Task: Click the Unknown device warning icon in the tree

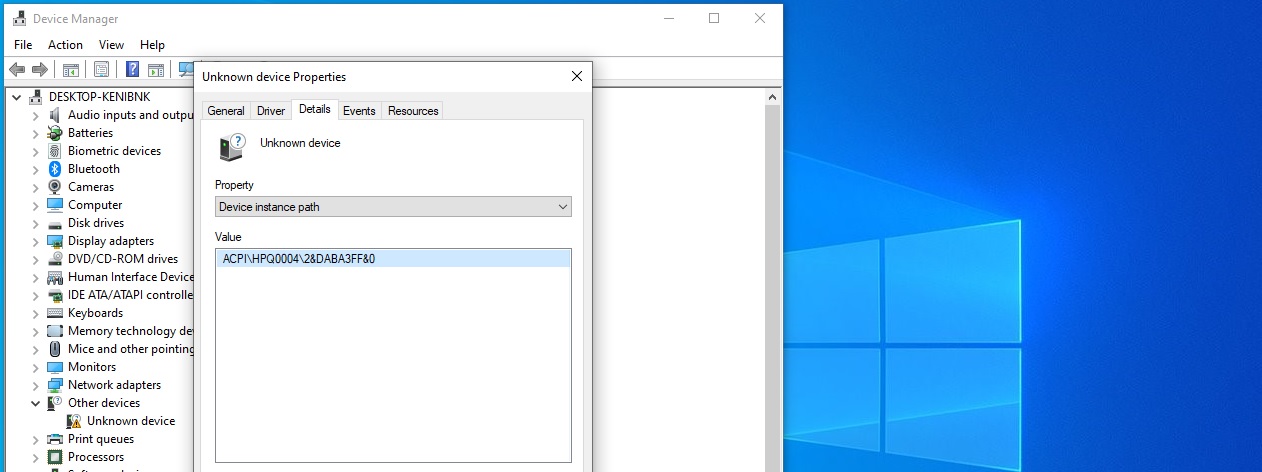Action: click(x=74, y=421)
